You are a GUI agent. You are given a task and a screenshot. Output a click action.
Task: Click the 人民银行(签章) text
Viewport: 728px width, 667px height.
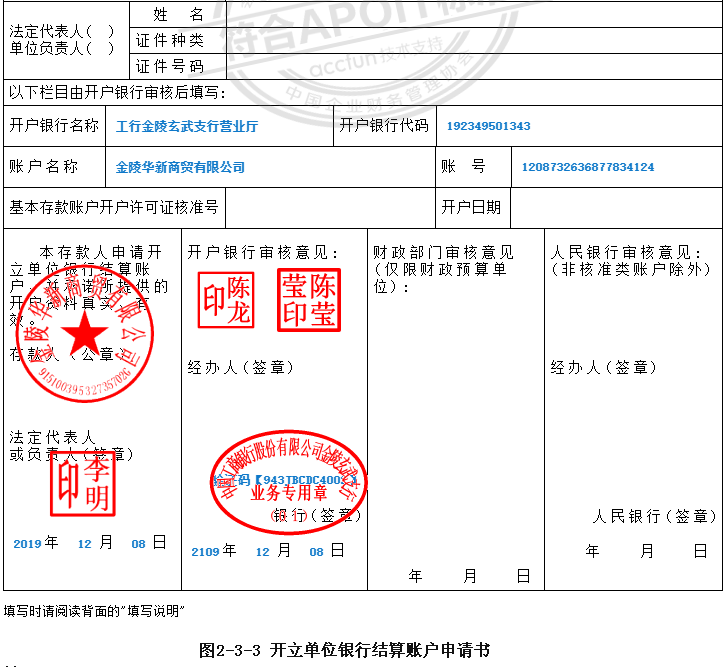[655, 516]
